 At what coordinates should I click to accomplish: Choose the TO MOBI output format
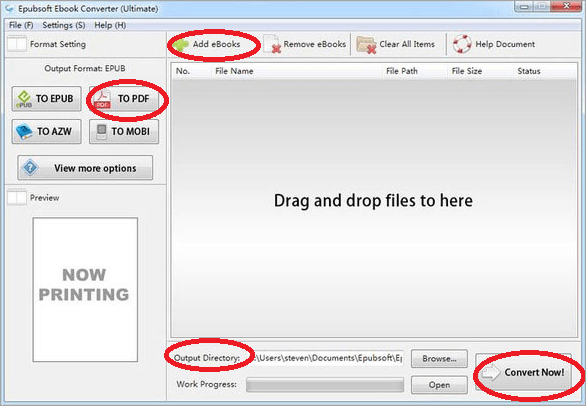coord(124,132)
